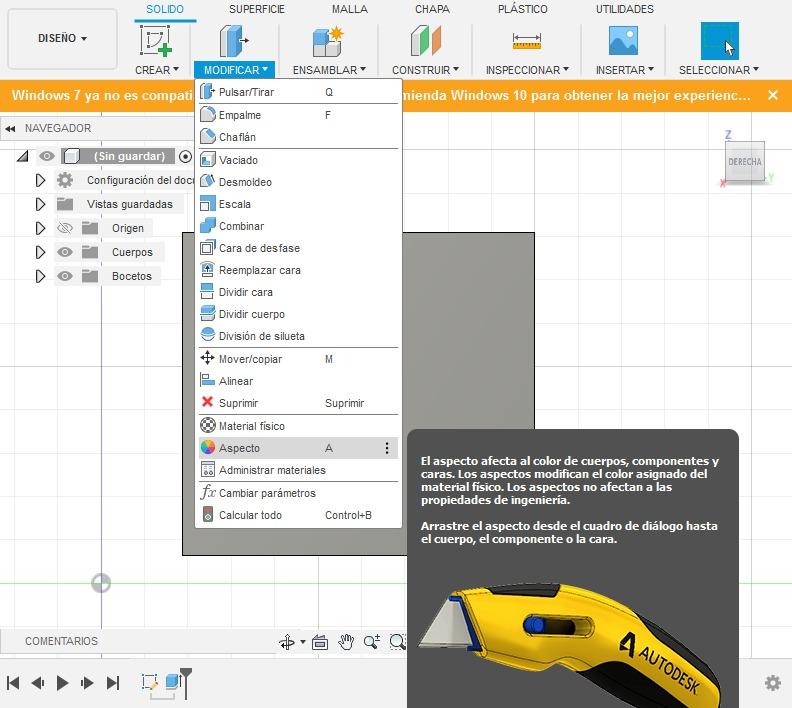This screenshot has width=792, height=708.
Task: Hide the Cuerpos folder
Action: point(65,252)
